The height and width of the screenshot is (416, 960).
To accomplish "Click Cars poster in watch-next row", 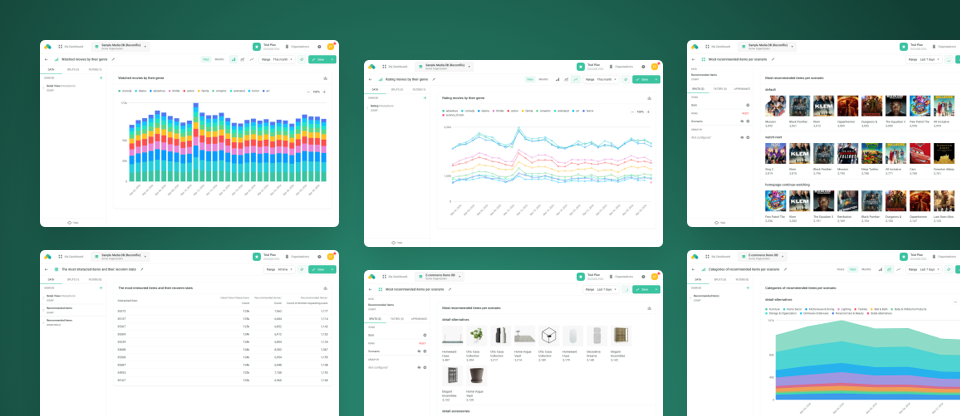I will click(920, 153).
